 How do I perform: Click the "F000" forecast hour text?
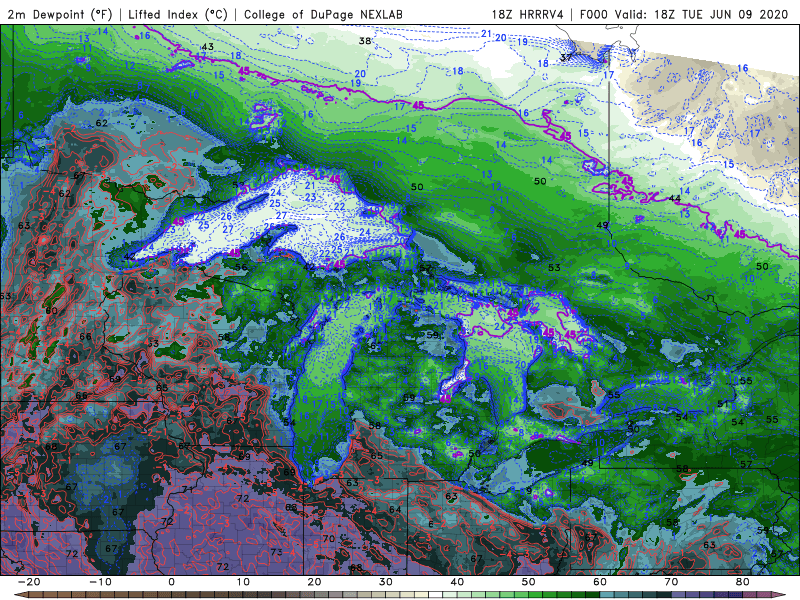[x=594, y=14]
